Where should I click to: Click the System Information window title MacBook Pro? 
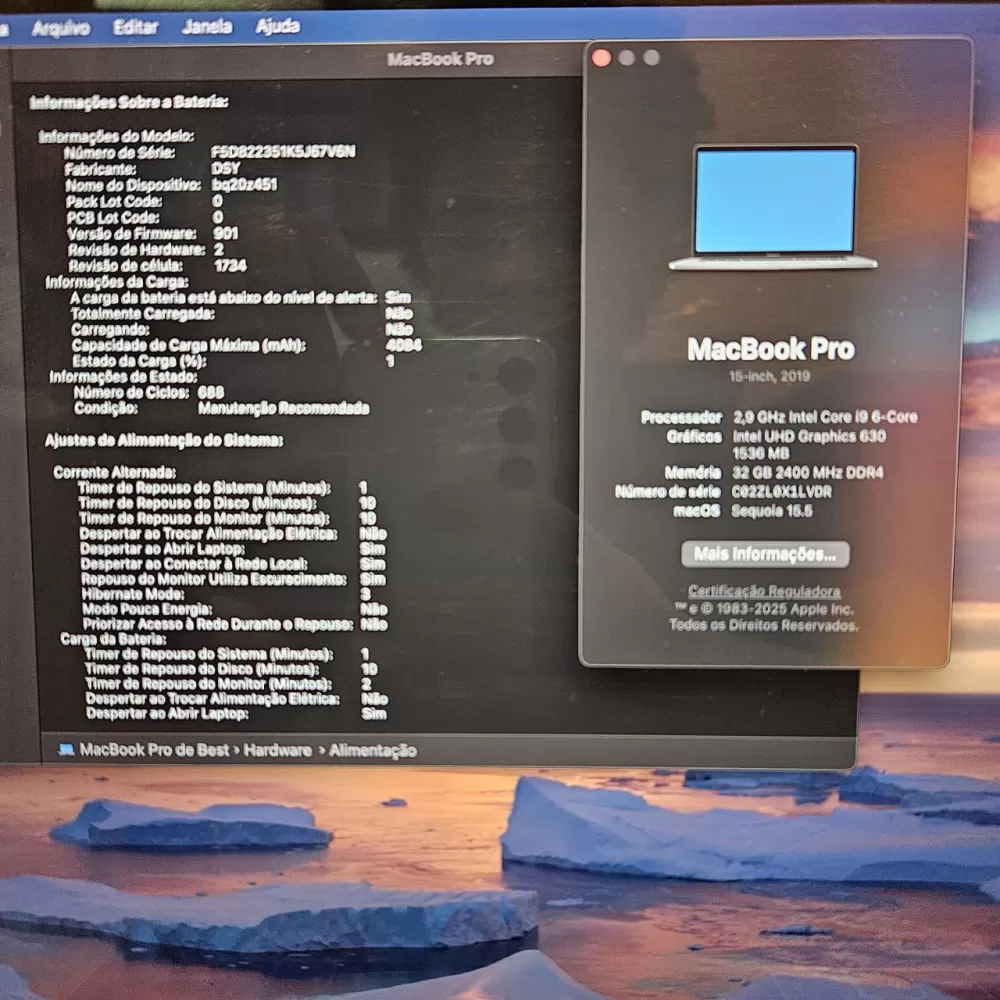[x=440, y=59]
